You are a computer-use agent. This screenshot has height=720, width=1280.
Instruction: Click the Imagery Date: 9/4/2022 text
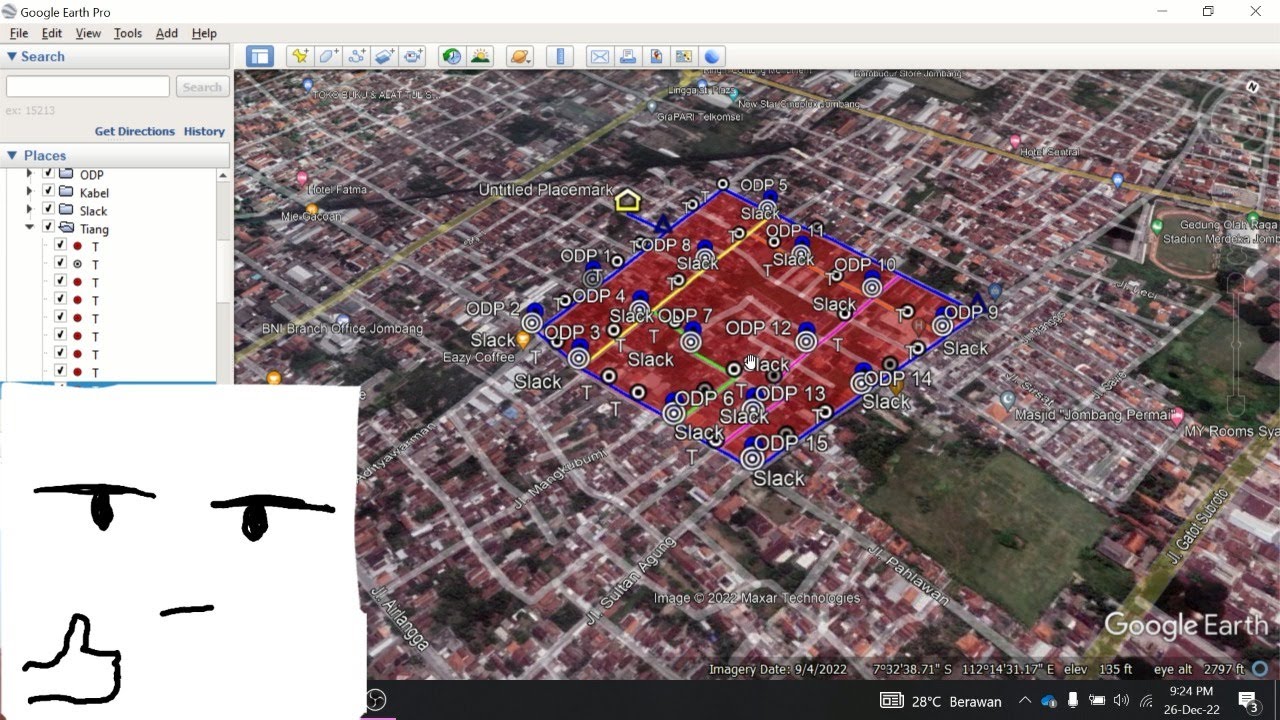pyautogui.click(x=778, y=669)
